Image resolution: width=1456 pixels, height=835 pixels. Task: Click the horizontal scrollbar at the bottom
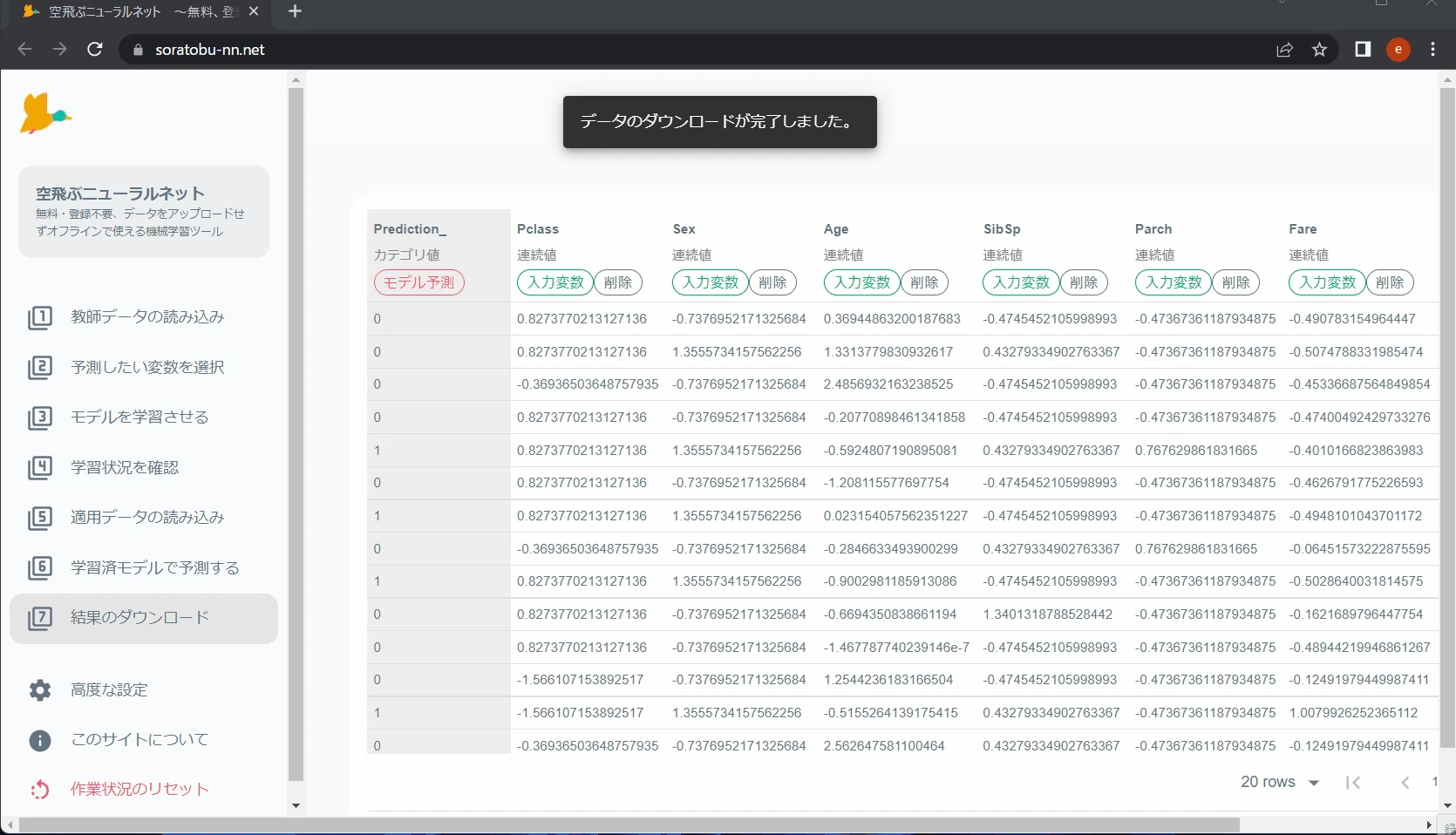[x=629, y=825]
